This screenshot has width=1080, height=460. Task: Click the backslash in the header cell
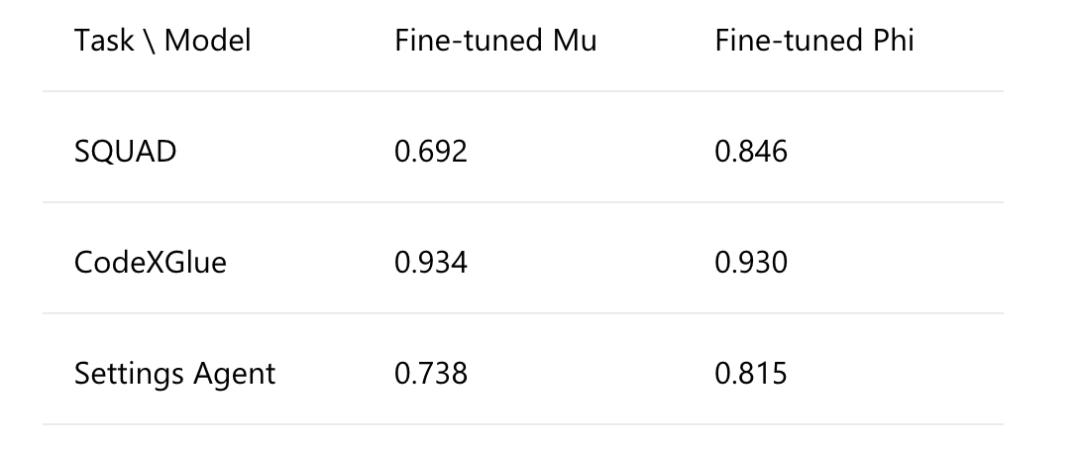pyautogui.click(x=142, y=41)
